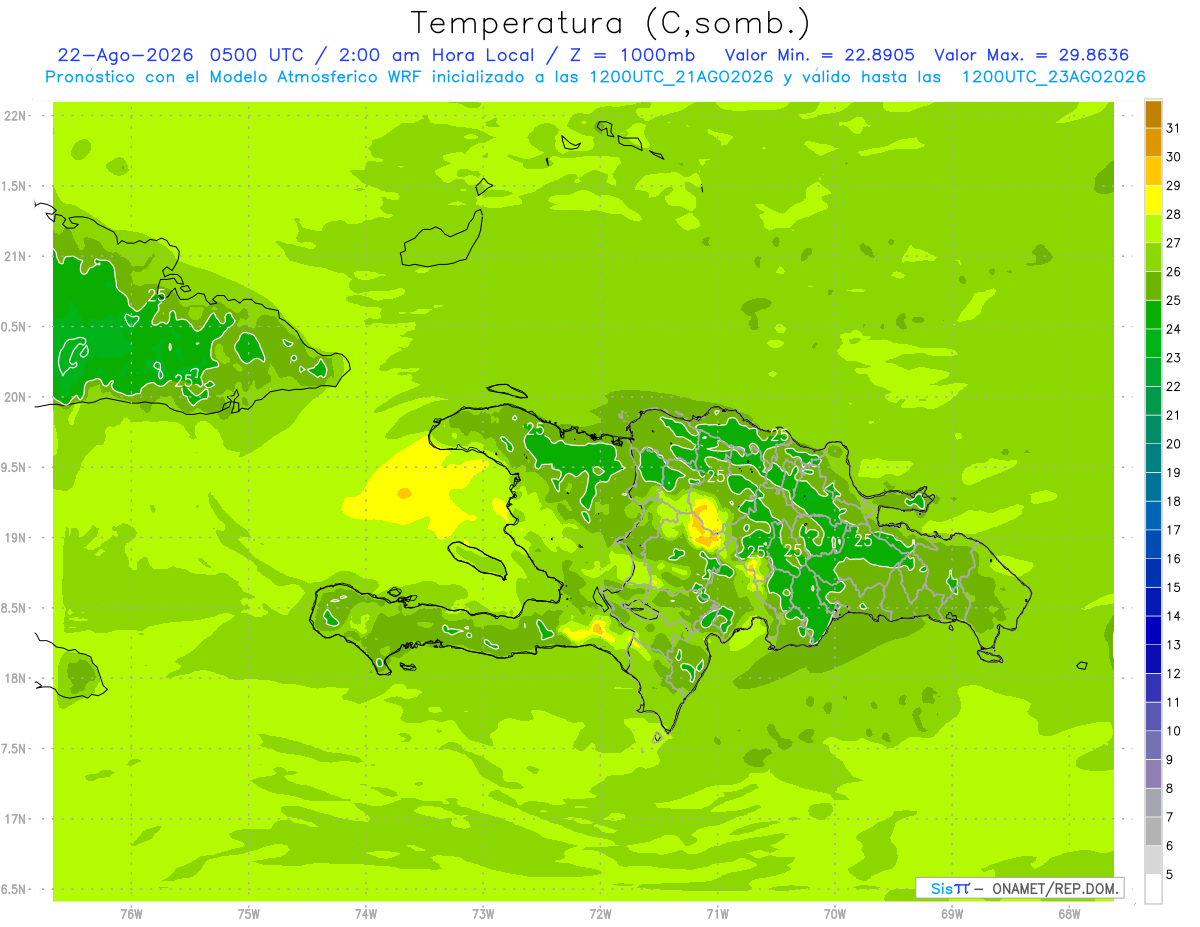
Task: Click the lime legend swatch between 27 and 28
Action: click(x=1153, y=228)
